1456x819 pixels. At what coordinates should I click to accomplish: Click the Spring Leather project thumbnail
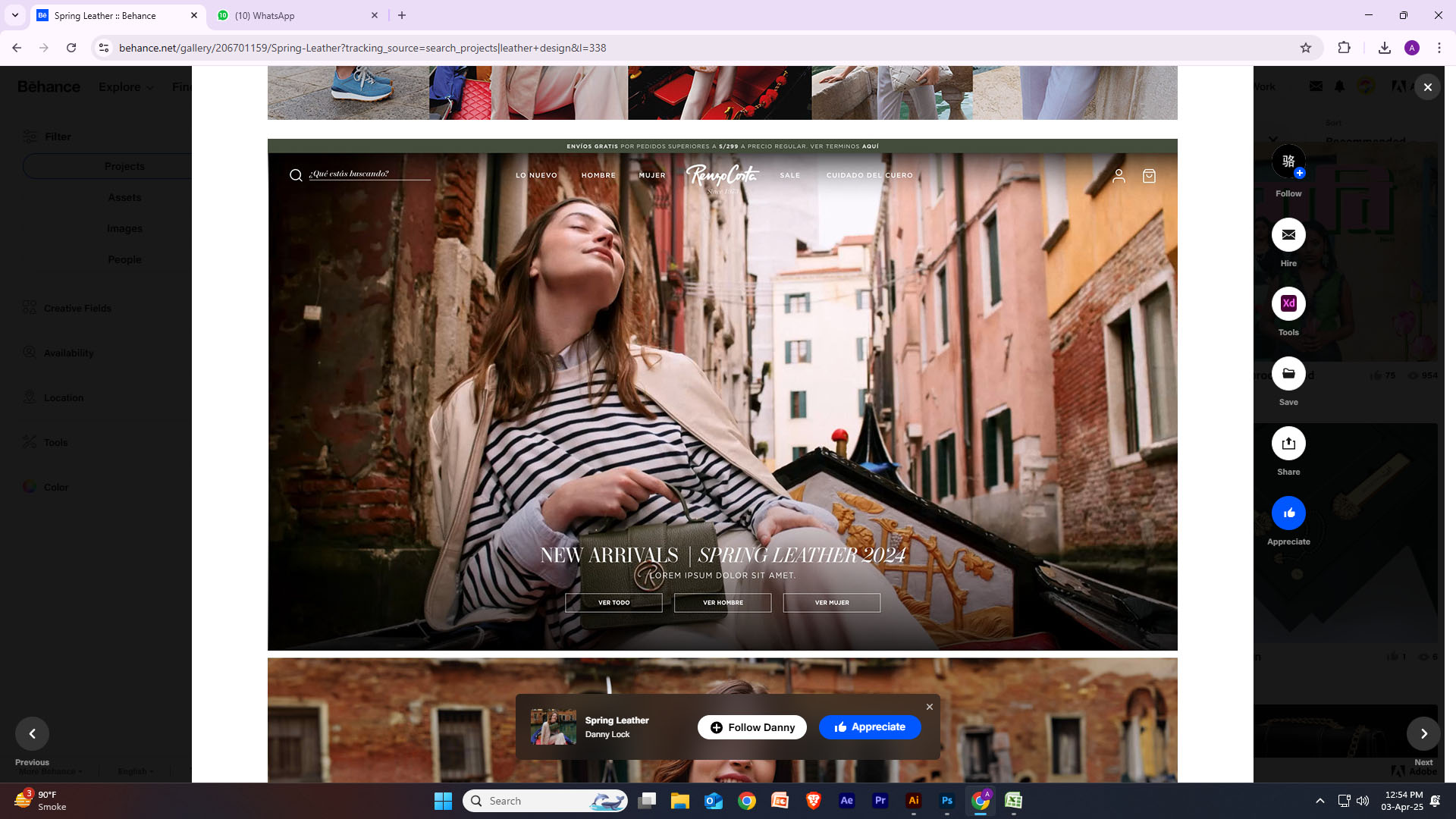[x=553, y=727]
